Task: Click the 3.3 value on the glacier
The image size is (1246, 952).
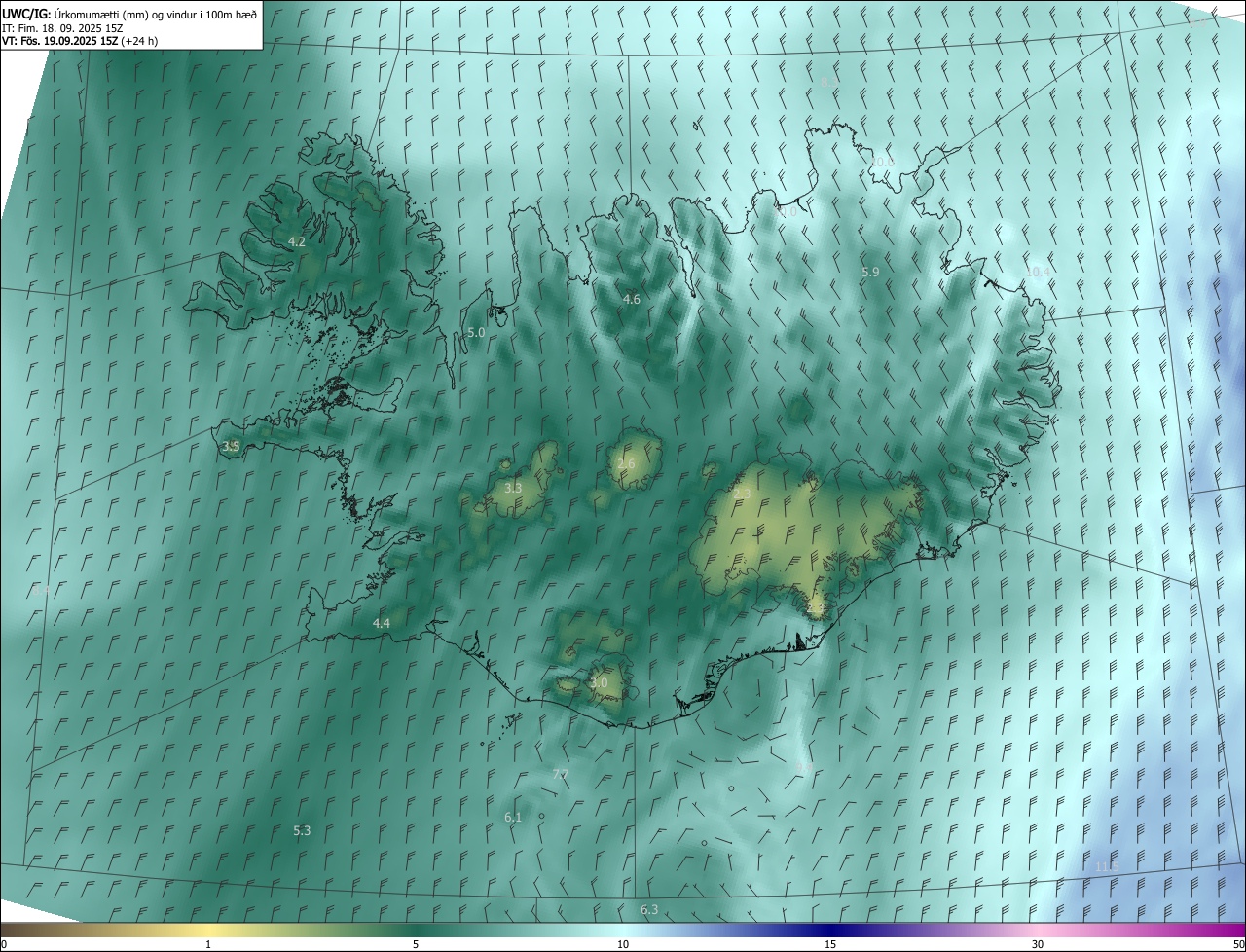Action: (513, 488)
